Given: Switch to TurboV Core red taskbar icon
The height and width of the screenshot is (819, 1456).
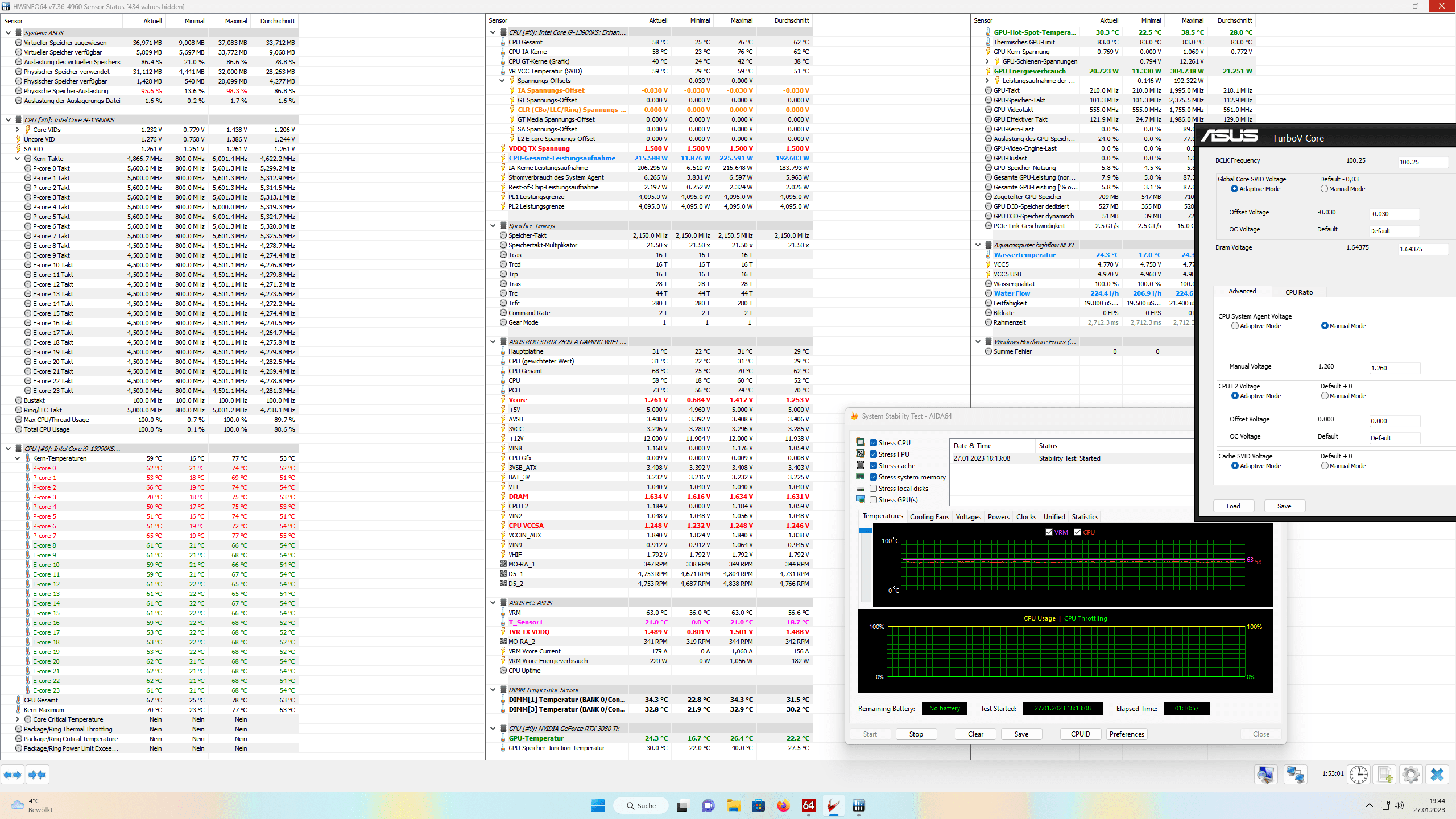Looking at the screenshot, I should point(834,805).
